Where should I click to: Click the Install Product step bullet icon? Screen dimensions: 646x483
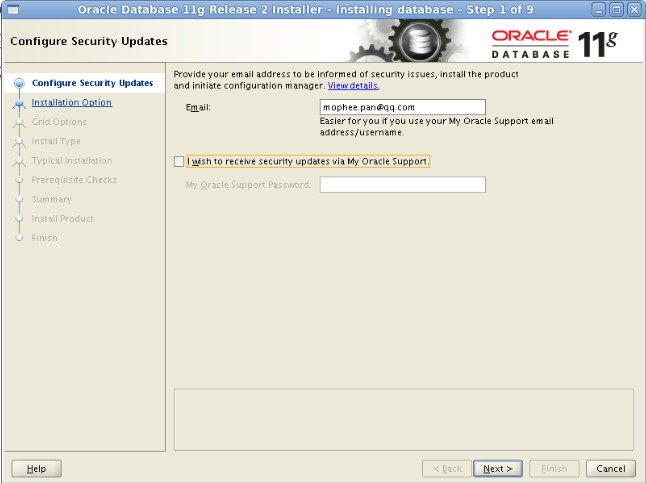(19, 218)
